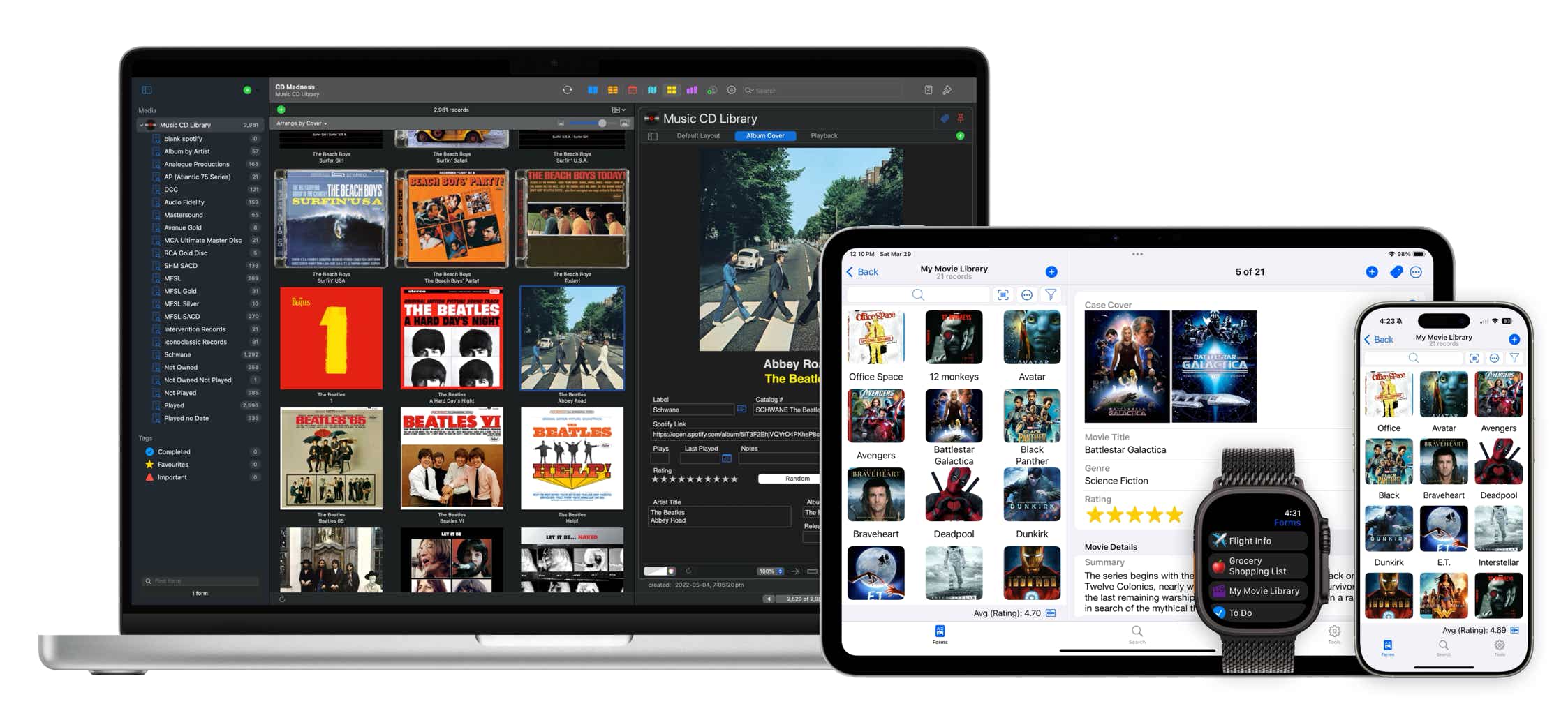Switch to the Album Cover tab
Viewport: 1568px width, 727px height.
point(765,136)
